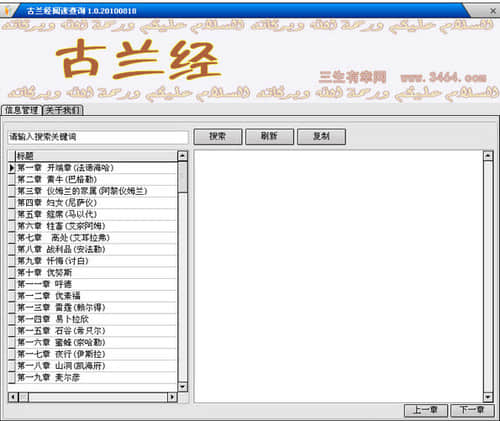Click the chapter list horizontal scroll thumb

pos(24,397)
